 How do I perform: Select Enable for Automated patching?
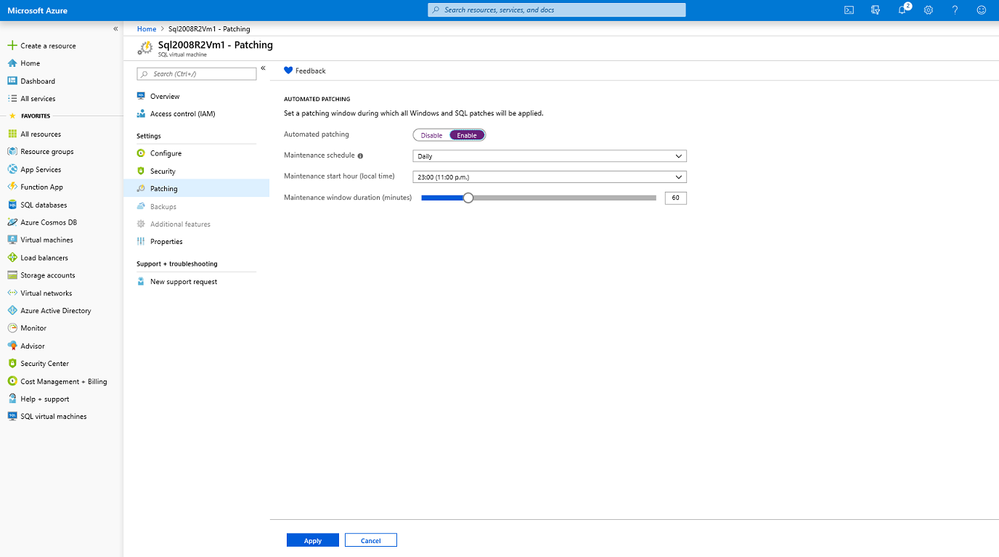pyautogui.click(x=467, y=135)
